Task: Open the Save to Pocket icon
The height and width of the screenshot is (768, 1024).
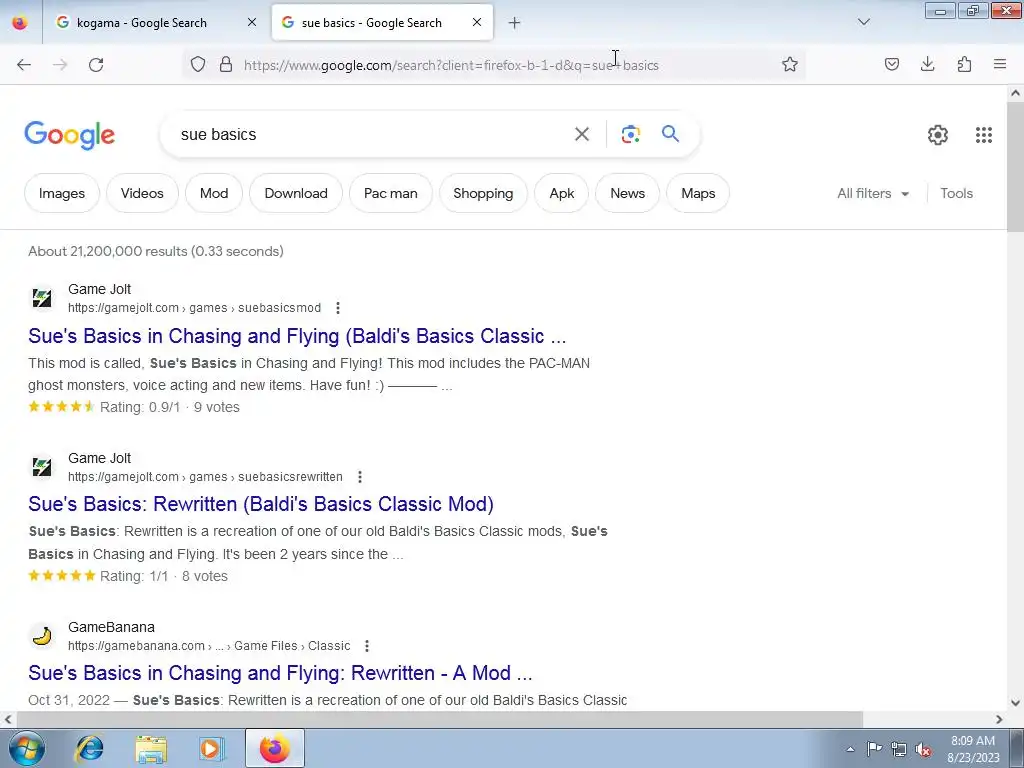Action: click(x=891, y=64)
